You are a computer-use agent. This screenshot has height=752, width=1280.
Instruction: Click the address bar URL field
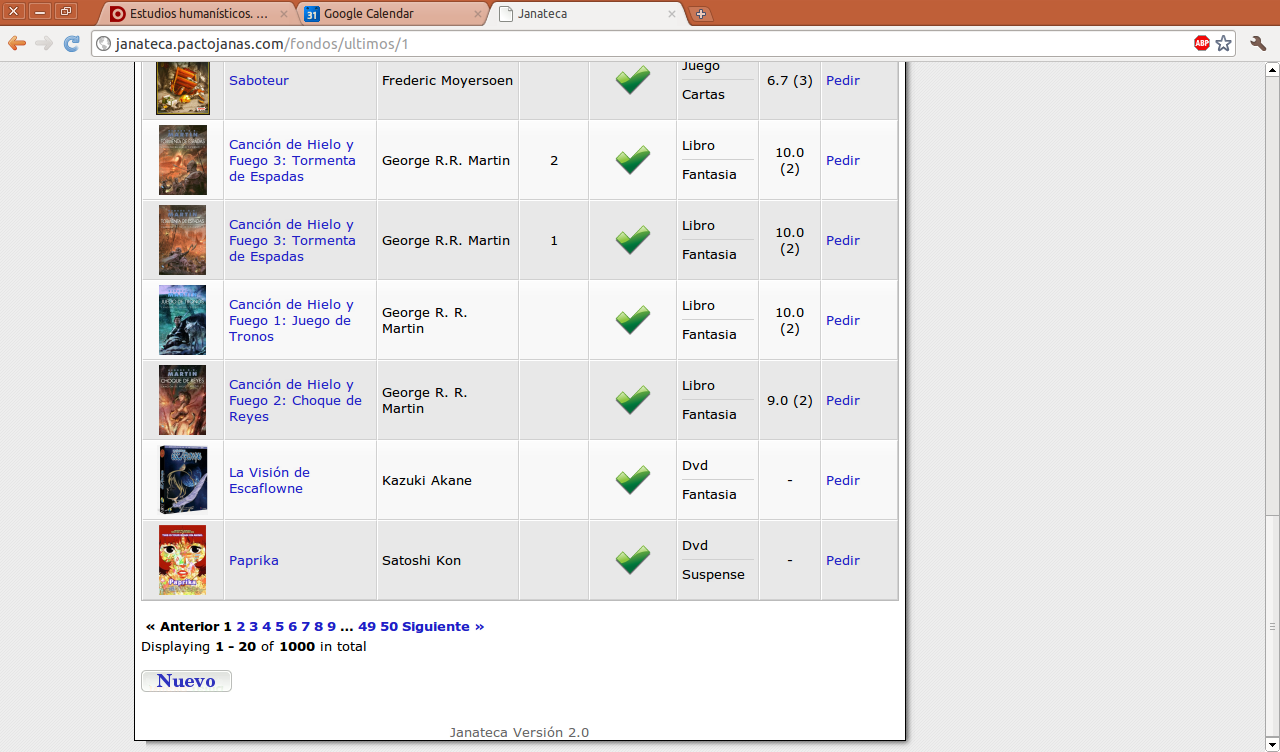(640, 44)
